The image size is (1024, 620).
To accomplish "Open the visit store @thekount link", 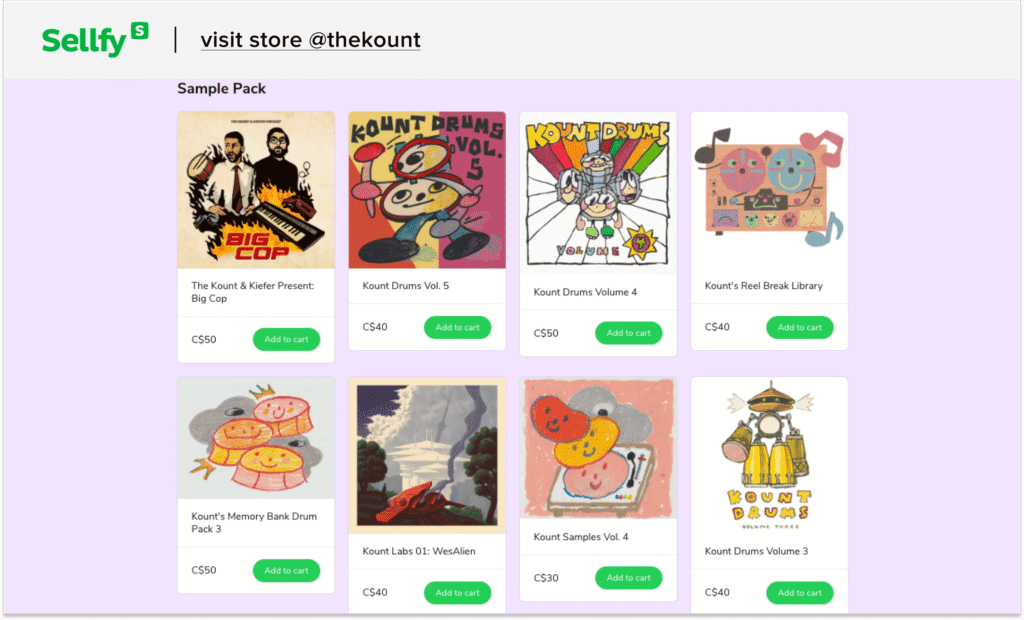I will click(310, 40).
